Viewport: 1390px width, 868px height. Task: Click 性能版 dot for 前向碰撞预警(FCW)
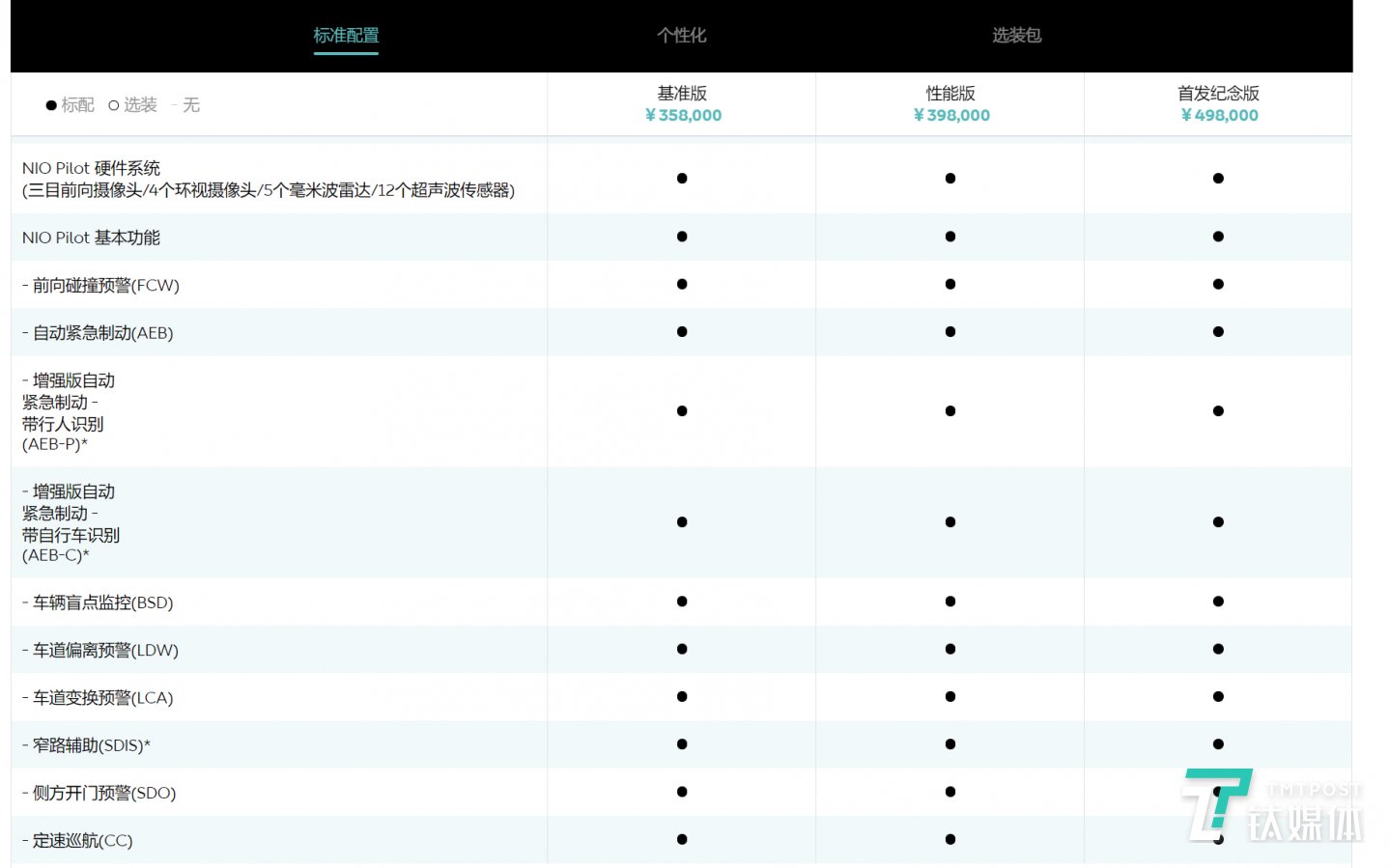pyautogui.click(x=950, y=285)
